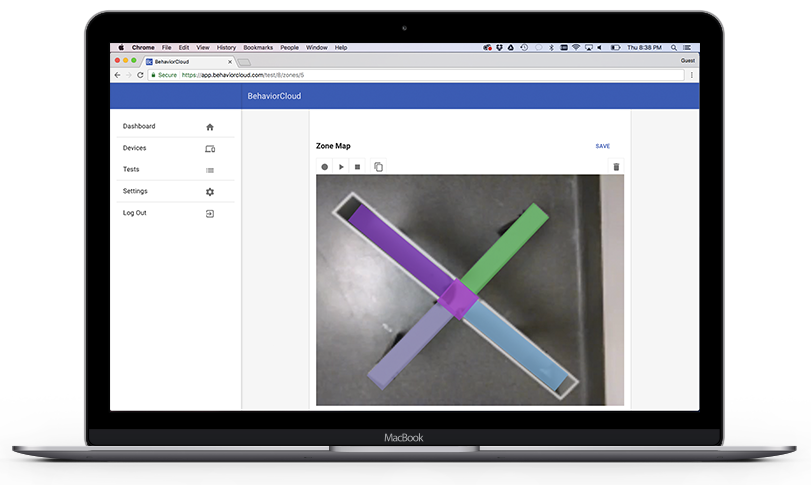Open a new tab in Chrome

(245, 62)
